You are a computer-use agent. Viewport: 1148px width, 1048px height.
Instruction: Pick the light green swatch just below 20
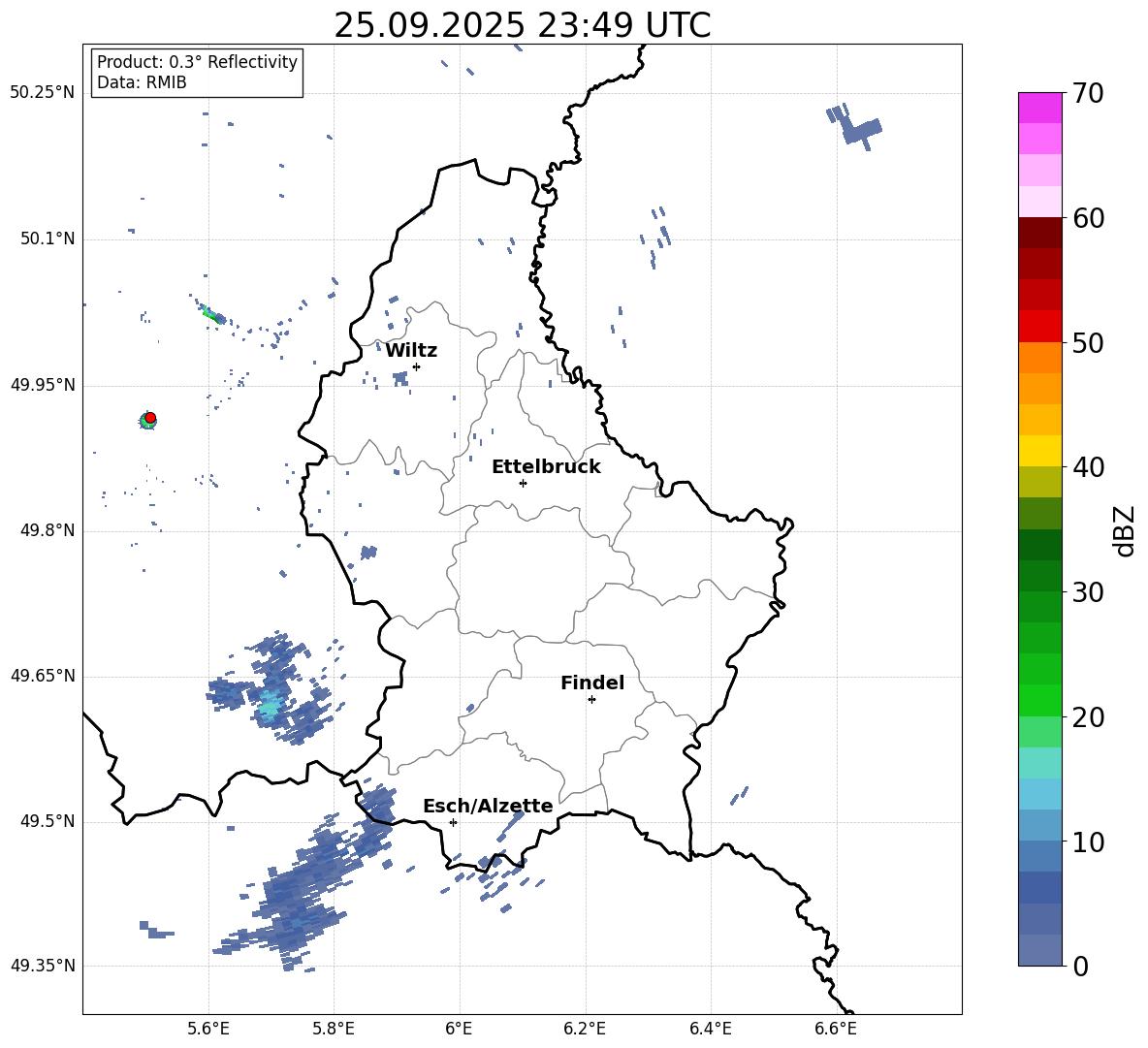pos(1040,731)
